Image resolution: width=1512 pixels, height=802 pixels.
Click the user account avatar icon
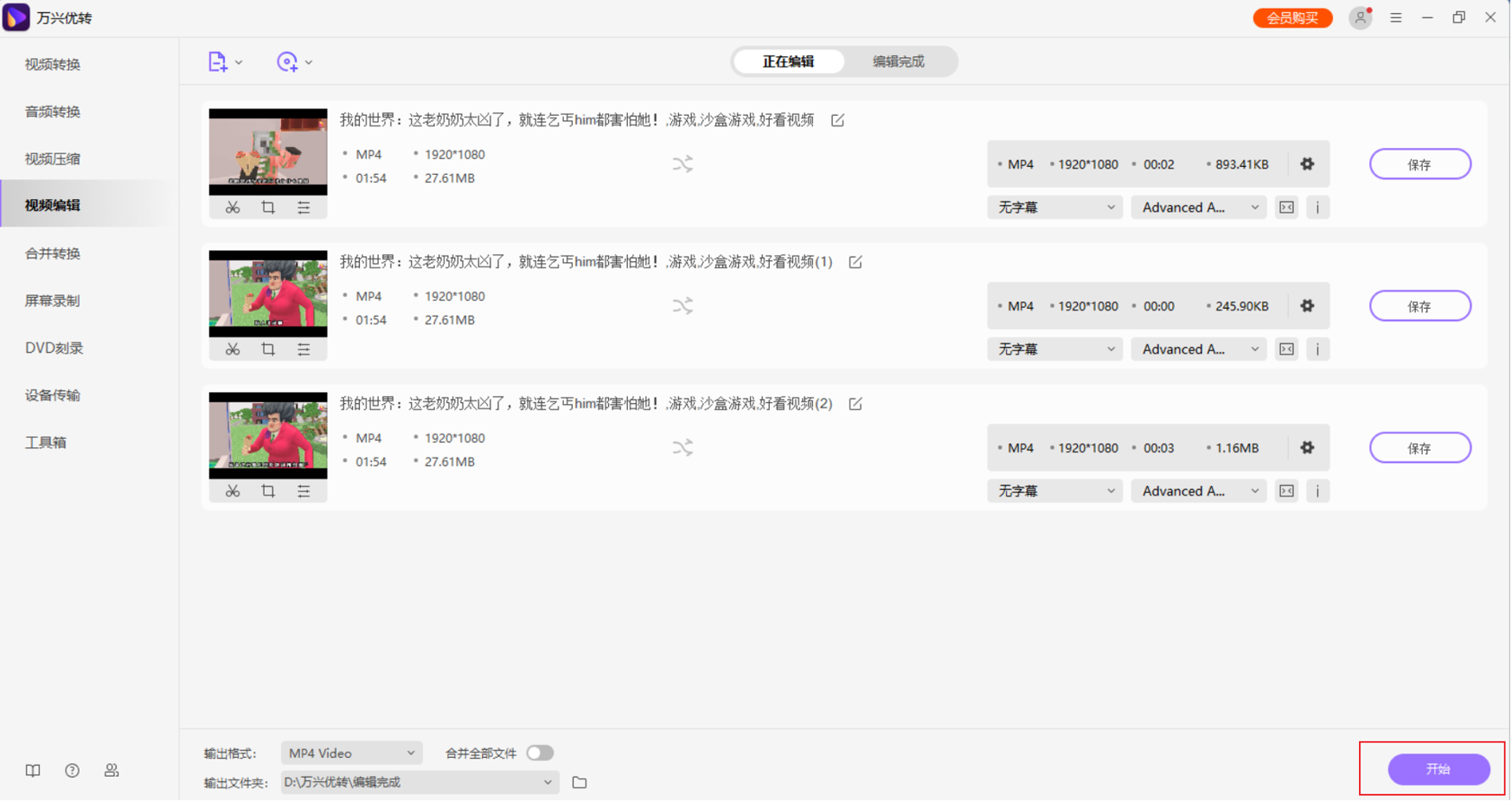pyautogui.click(x=1360, y=18)
